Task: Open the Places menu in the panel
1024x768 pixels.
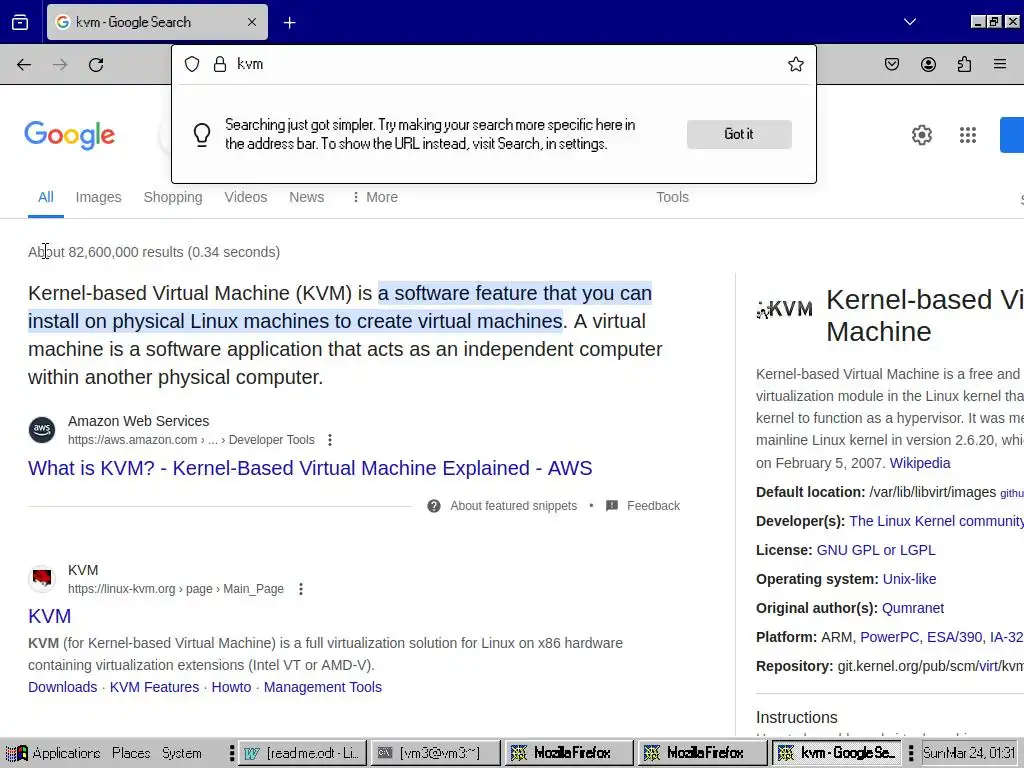Action: (x=131, y=753)
